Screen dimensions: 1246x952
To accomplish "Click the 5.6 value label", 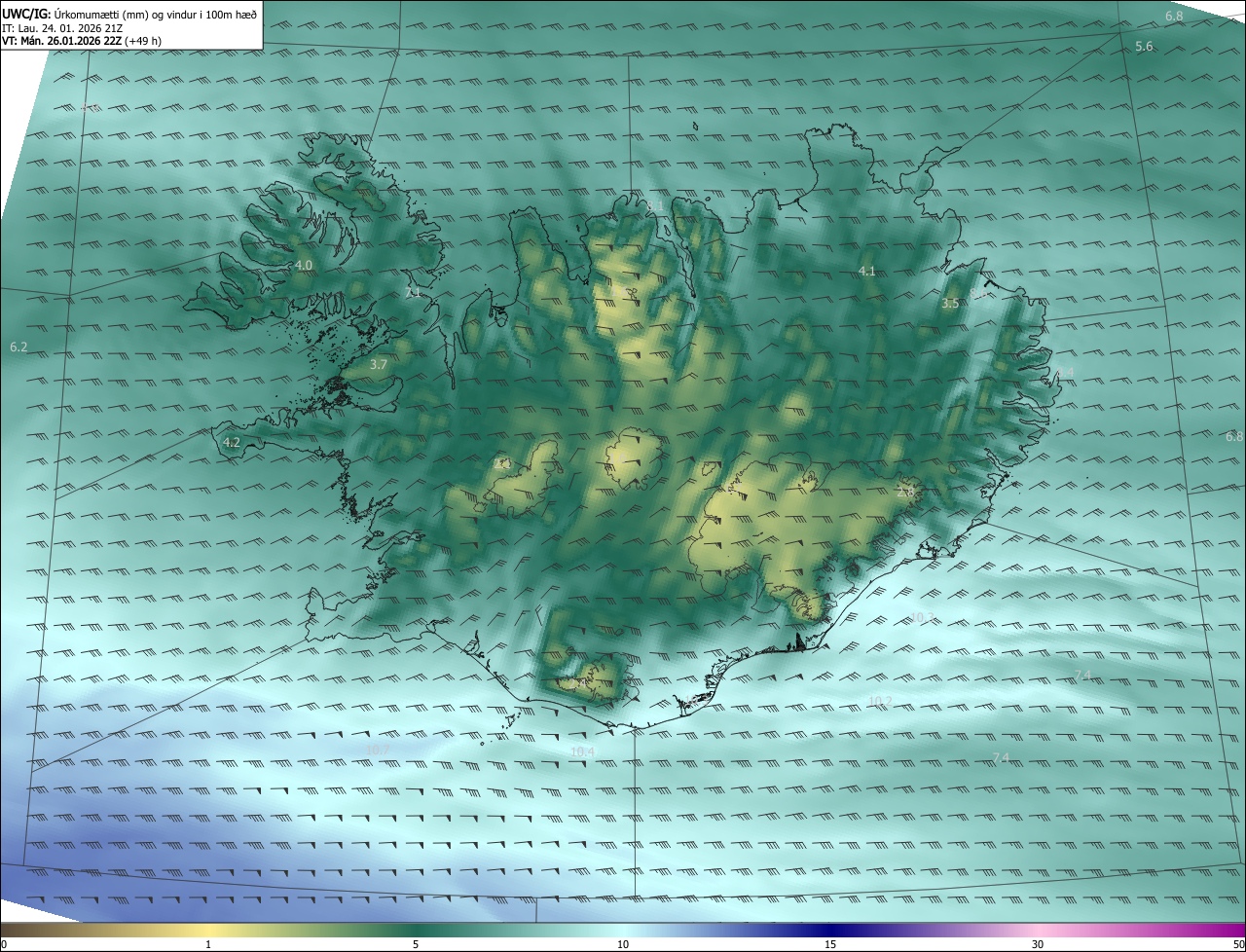I will click(1144, 47).
